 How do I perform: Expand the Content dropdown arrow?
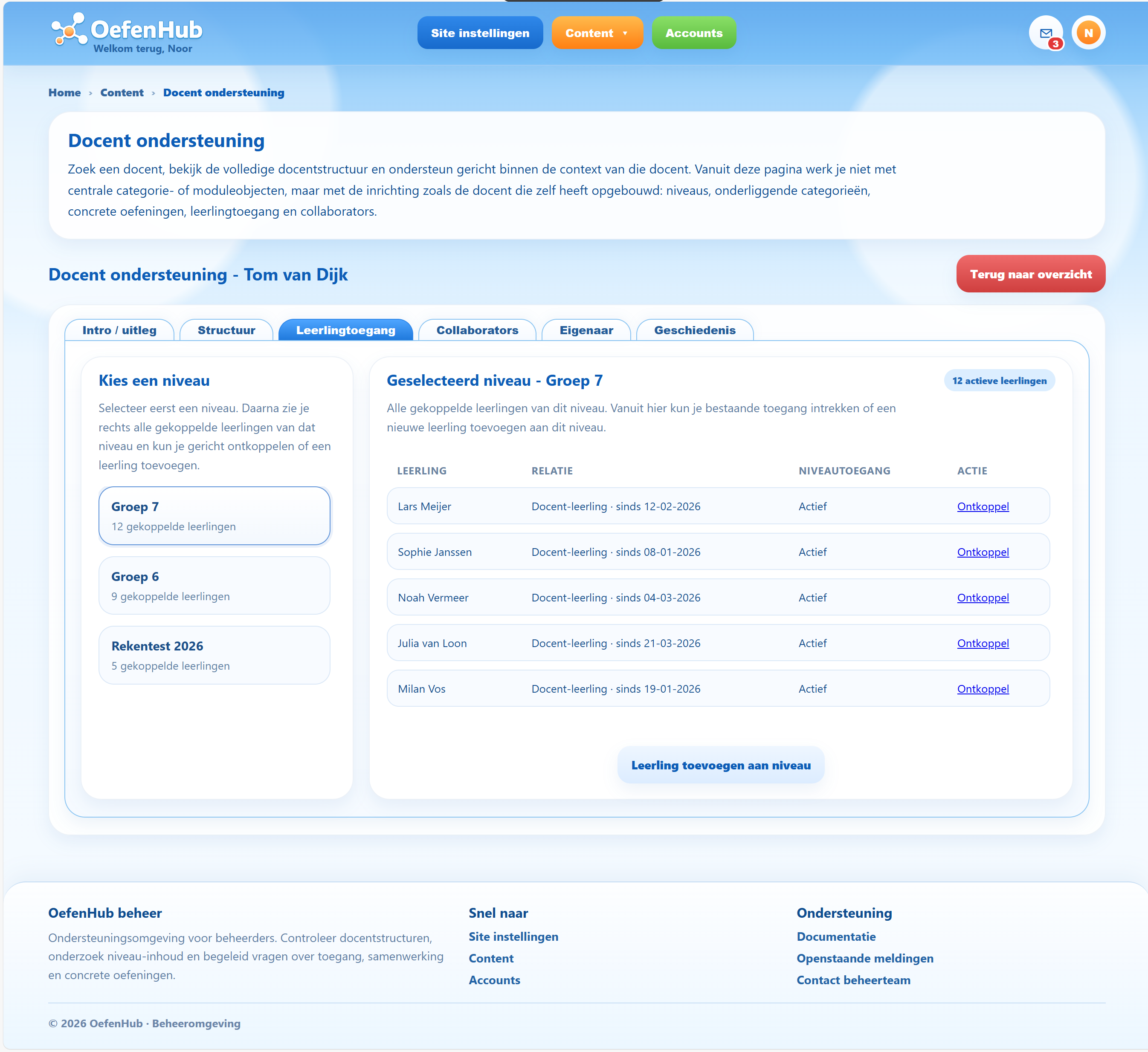tap(625, 33)
